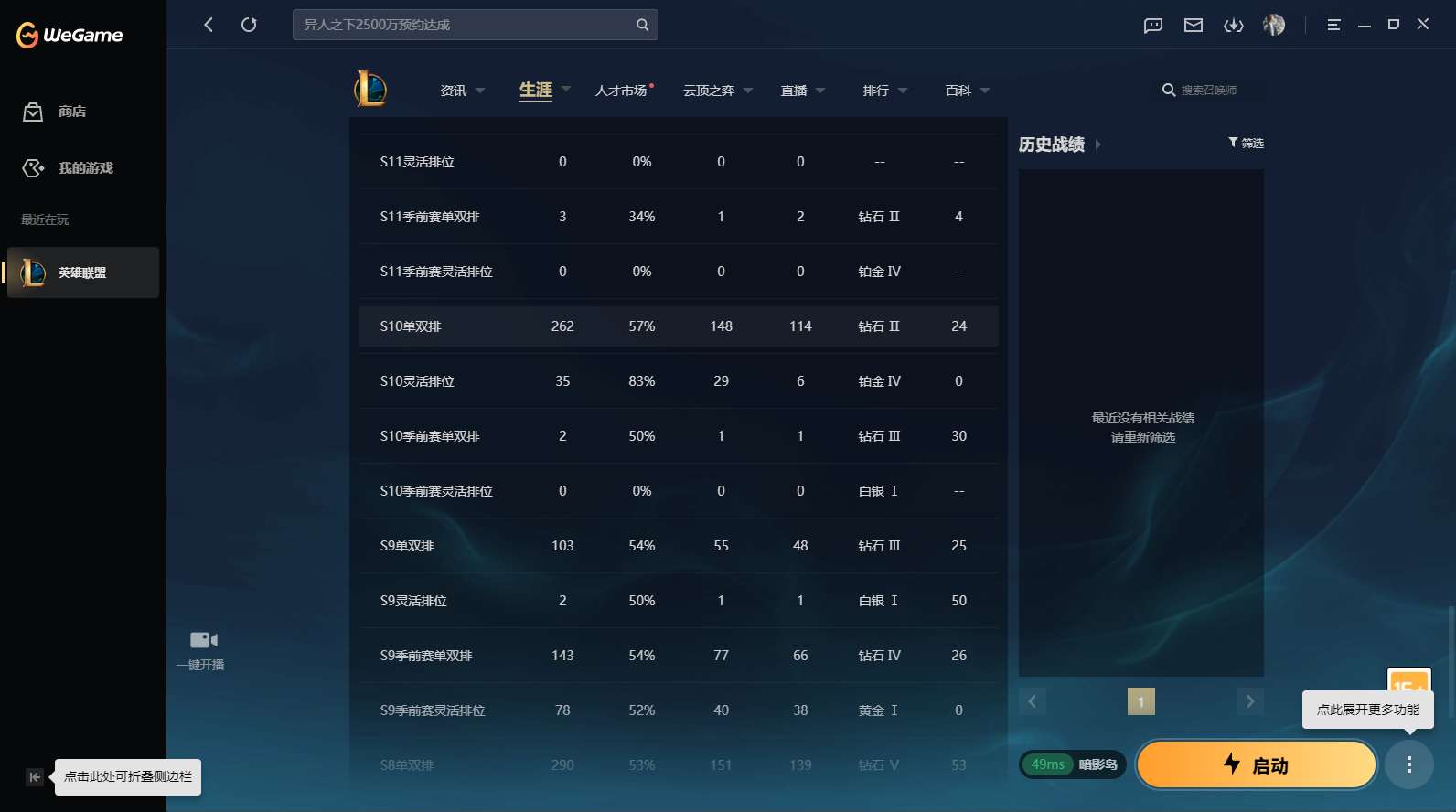Open the 云顶之弈 dropdown
Image resolution: width=1456 pixels, height=812 pixels.
(718, 91)
